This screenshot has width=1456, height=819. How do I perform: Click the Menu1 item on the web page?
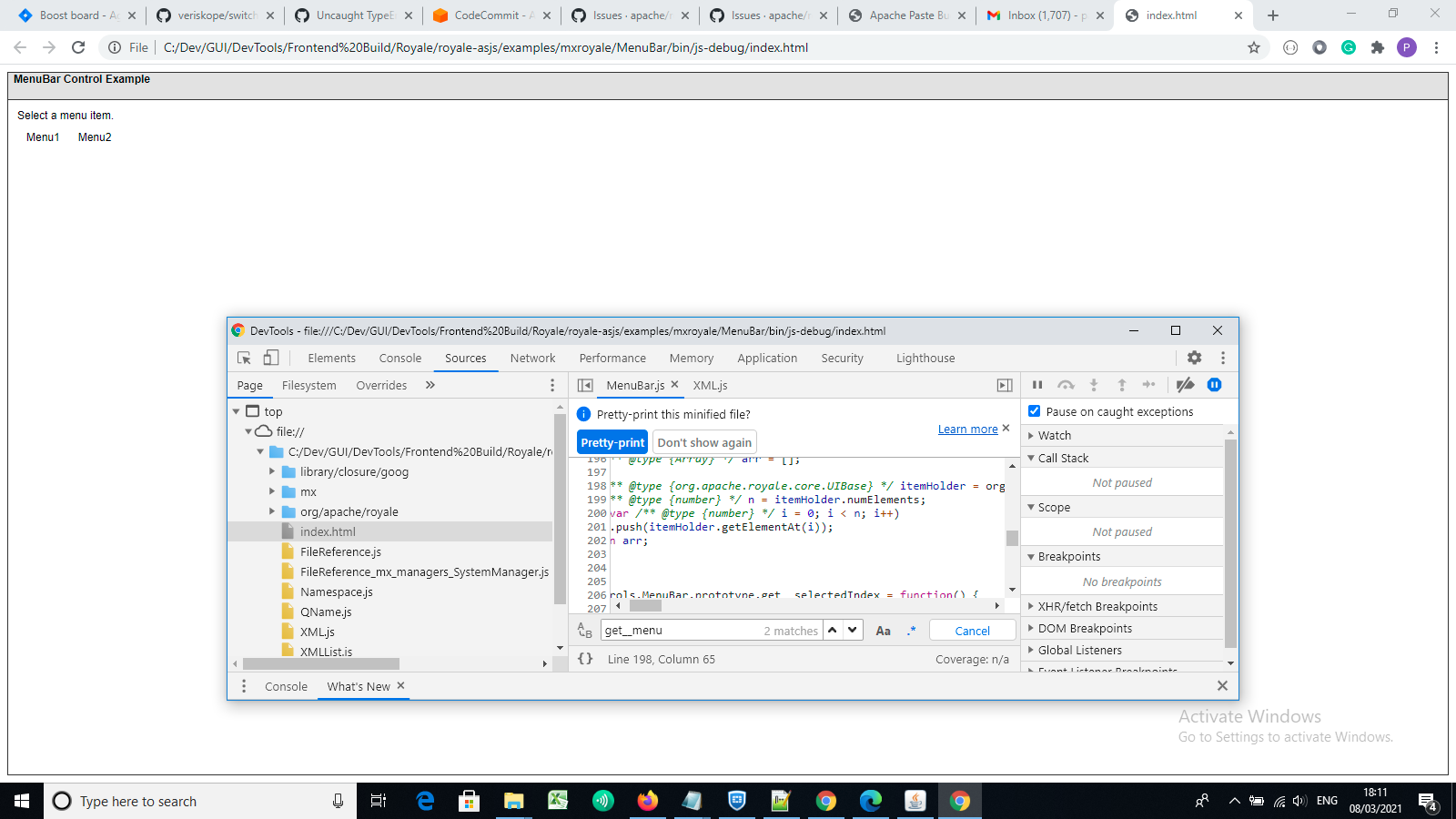(41, 137)
